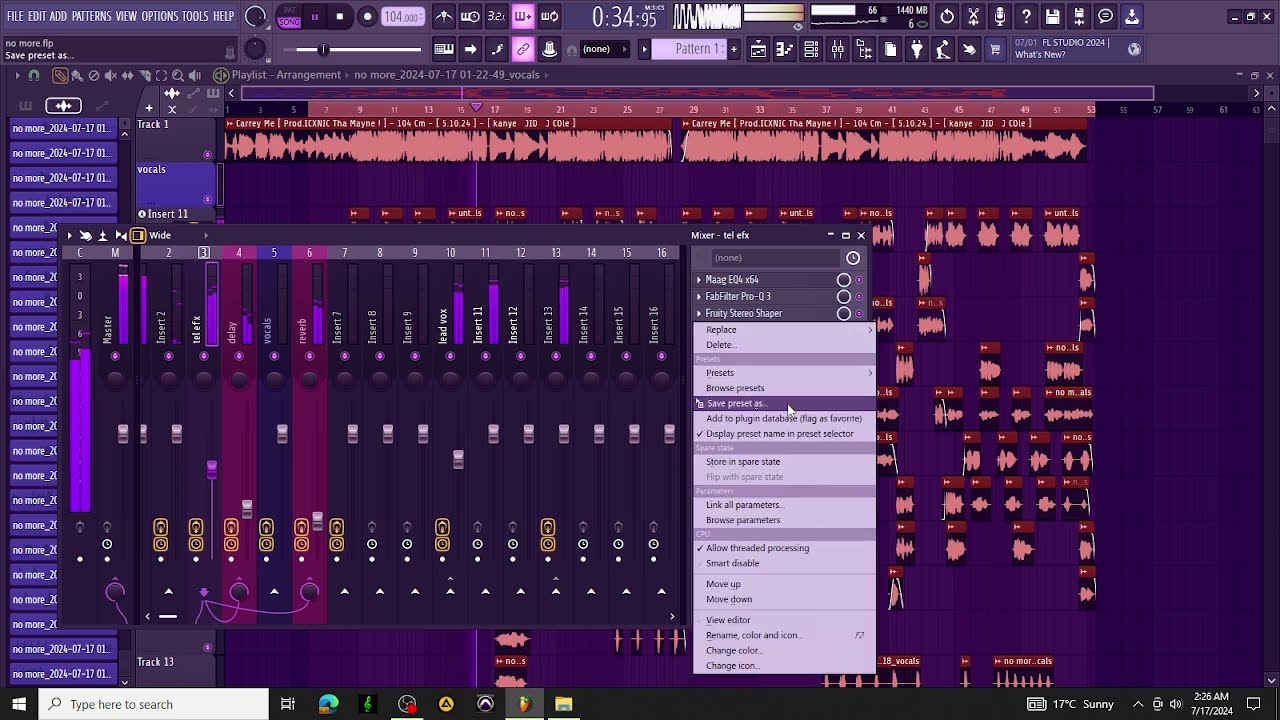Select the playlist draw pencil tool
Viewport: 1280px width, 720px height.
[61, 75]
